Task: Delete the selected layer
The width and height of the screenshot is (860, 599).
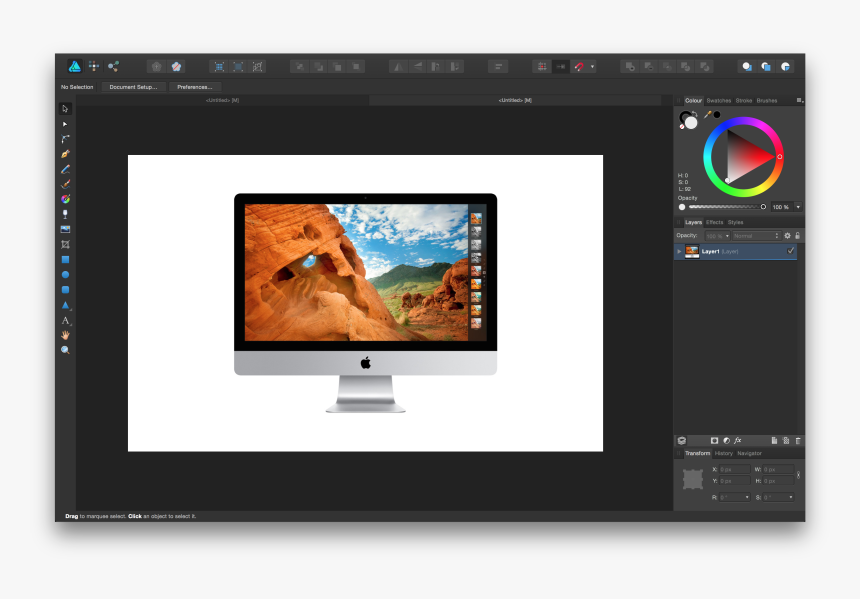Action: (798, 440)
